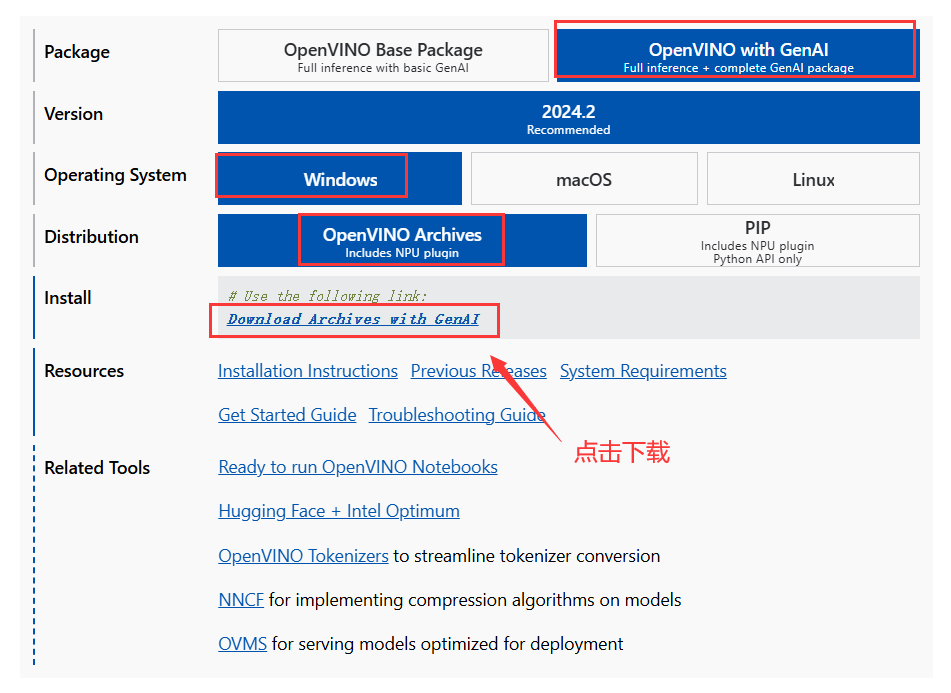Check the System Requirements
The height and width of the screenshot is (693, 951).
coord(643,371)
